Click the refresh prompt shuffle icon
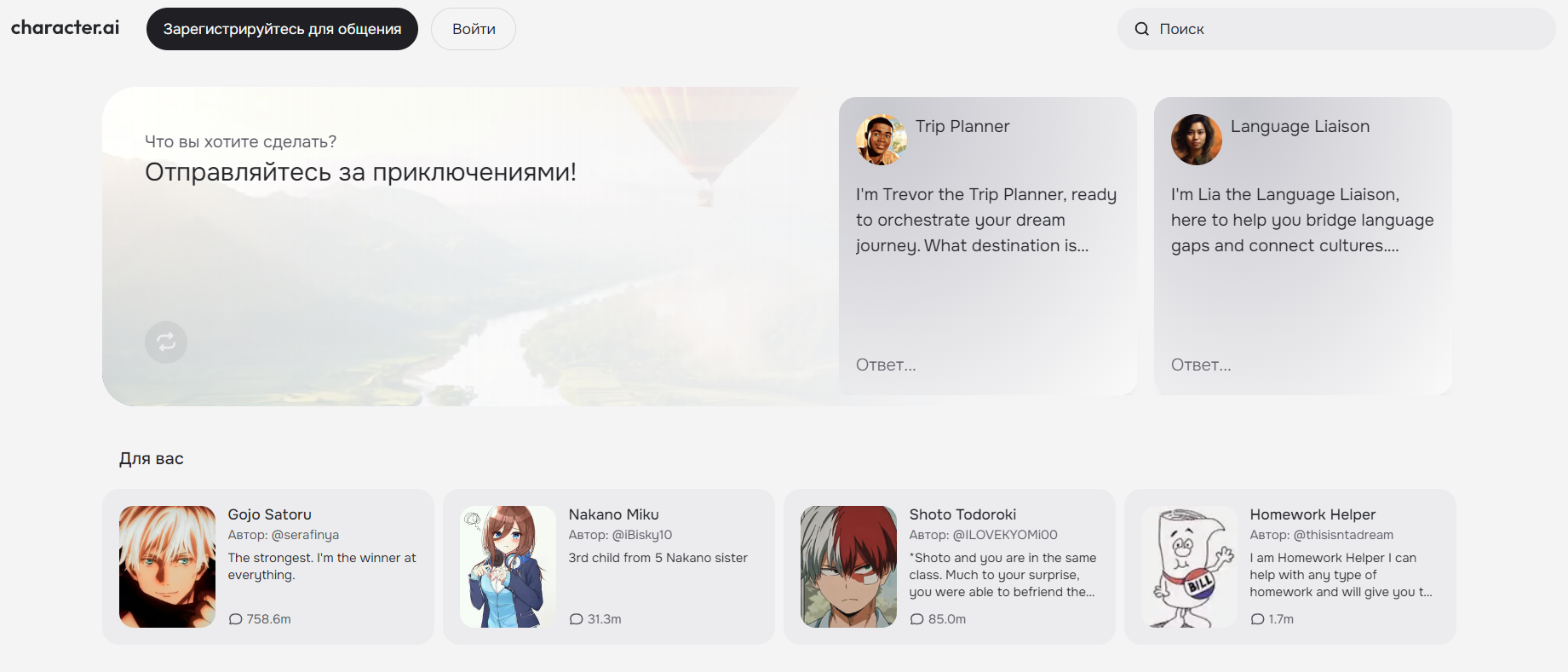Screen dimensions: 1568x672 [x=166, y=342]
